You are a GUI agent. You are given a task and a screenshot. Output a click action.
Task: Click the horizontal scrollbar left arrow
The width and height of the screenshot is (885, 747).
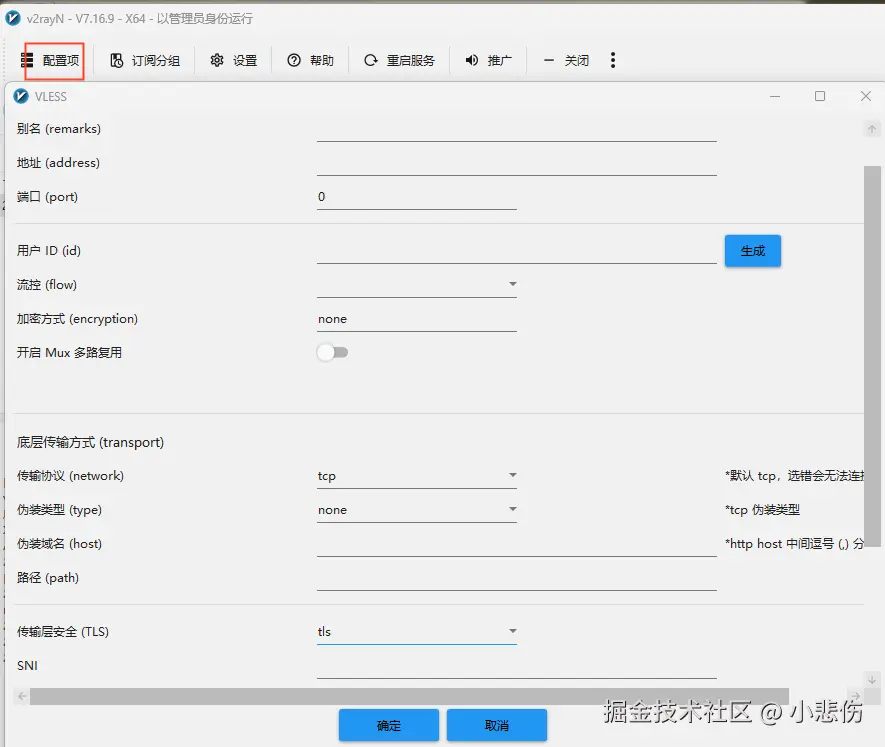coord(22,696)
